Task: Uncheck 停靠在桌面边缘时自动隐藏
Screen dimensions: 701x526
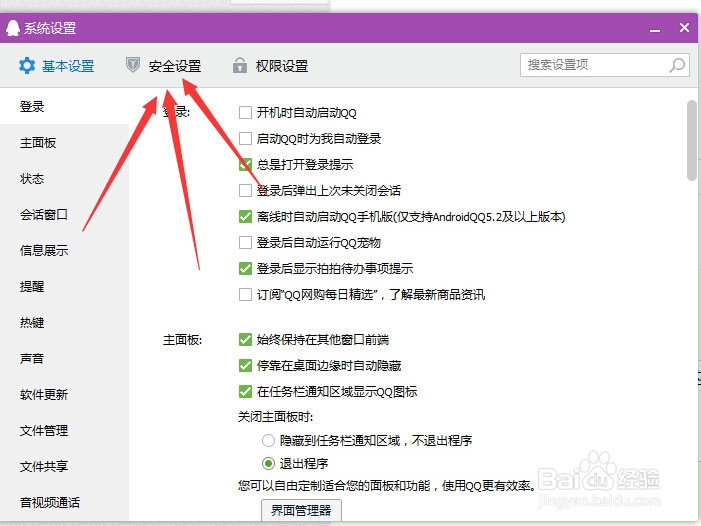Action: 245,366
